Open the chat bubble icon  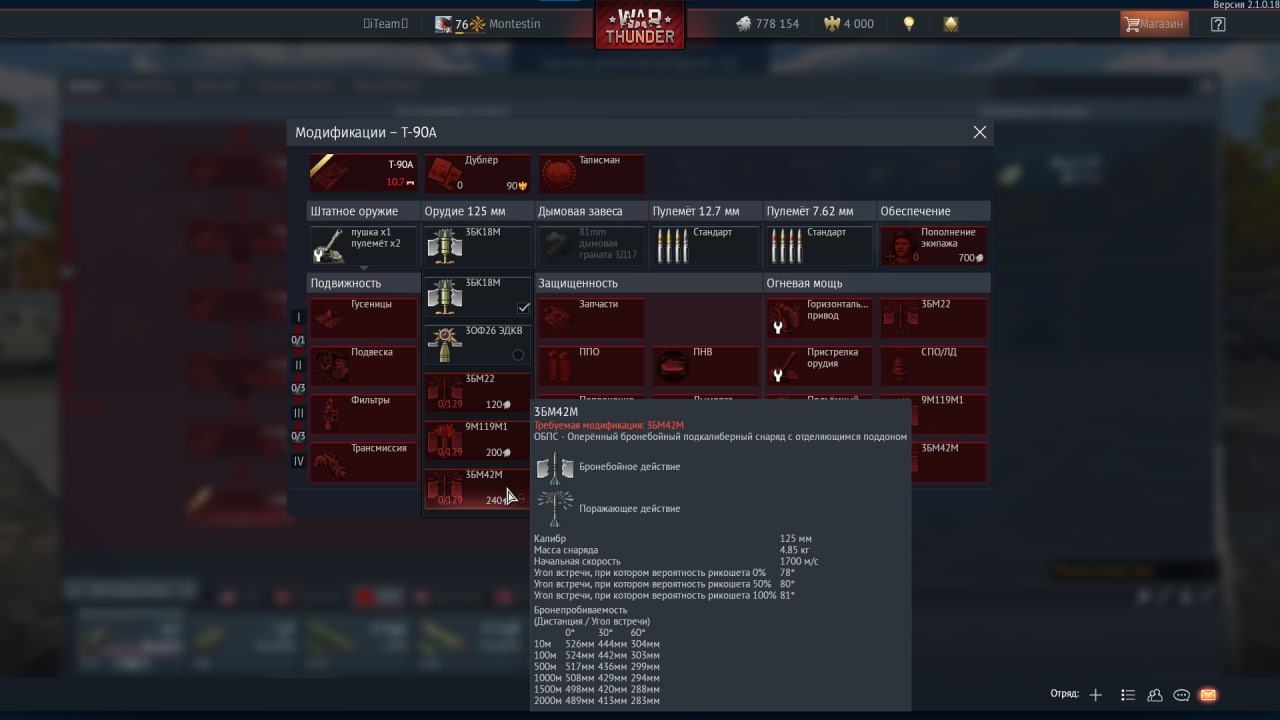point(1181,694)
